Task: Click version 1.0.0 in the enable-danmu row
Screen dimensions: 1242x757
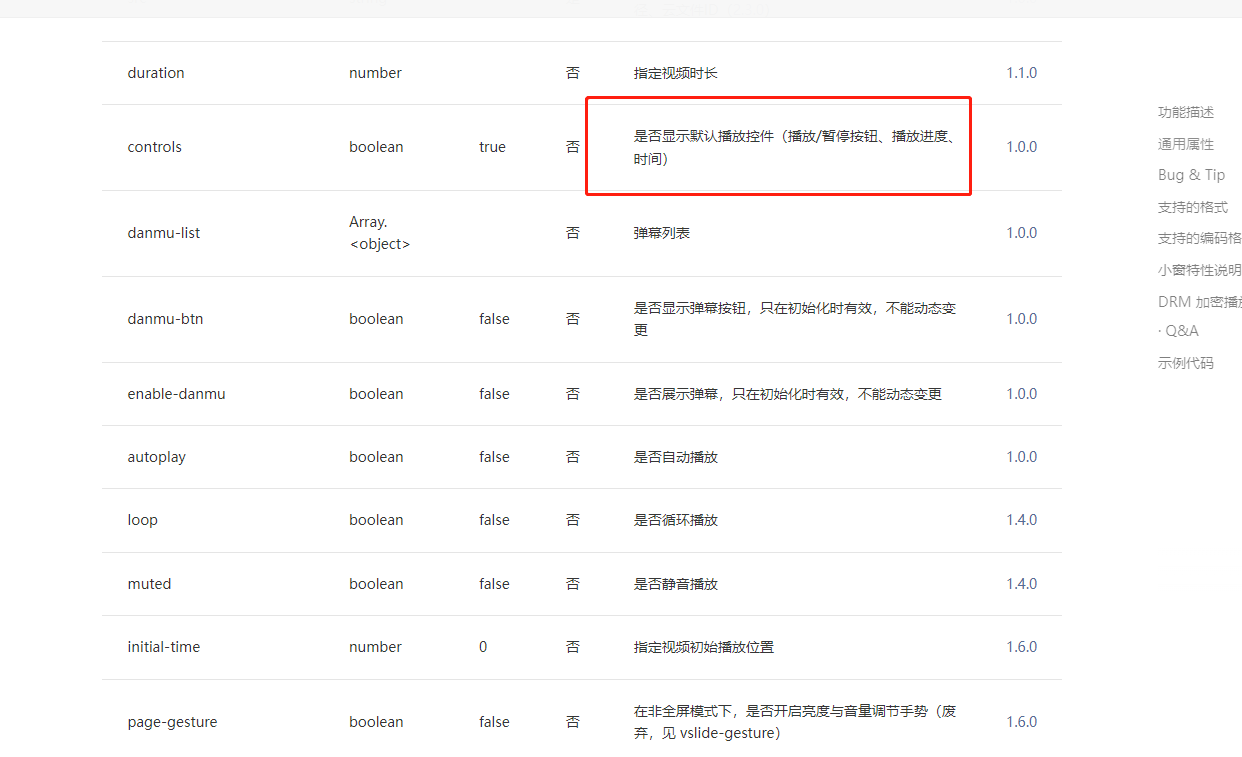Action: coord(1022,394)
